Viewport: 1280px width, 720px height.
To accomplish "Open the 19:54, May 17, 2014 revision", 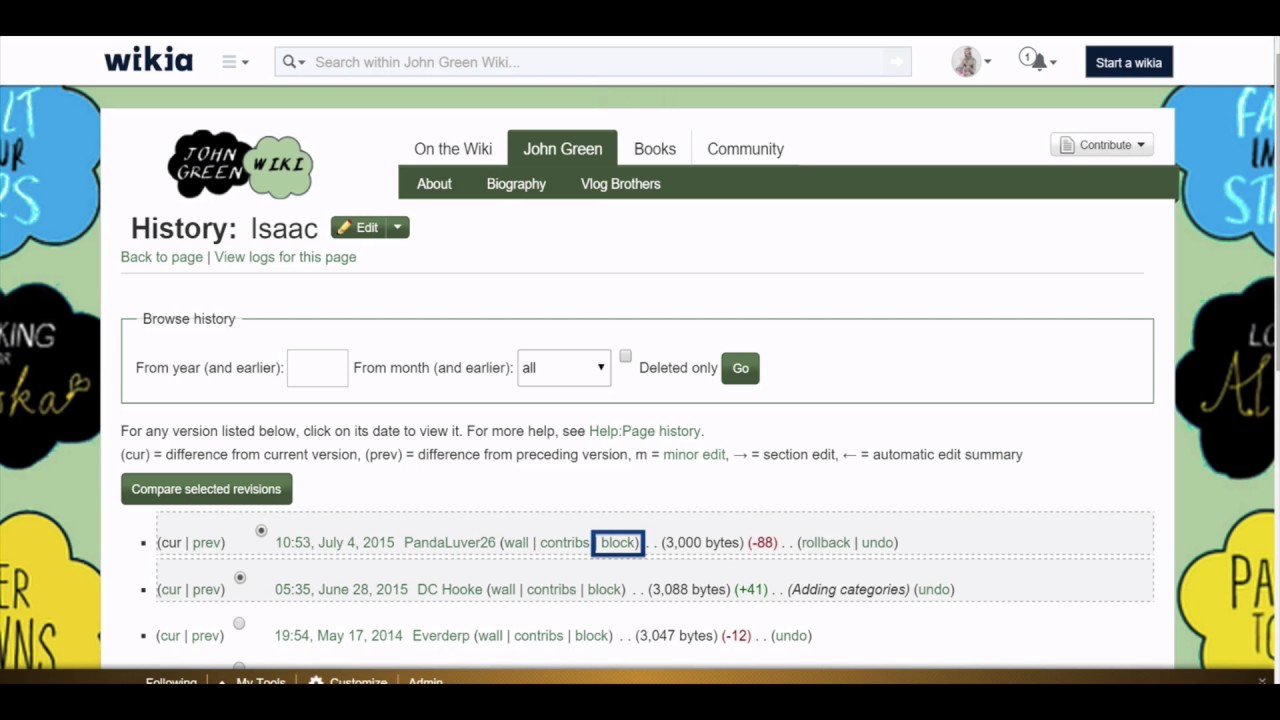I will [339, 636].
